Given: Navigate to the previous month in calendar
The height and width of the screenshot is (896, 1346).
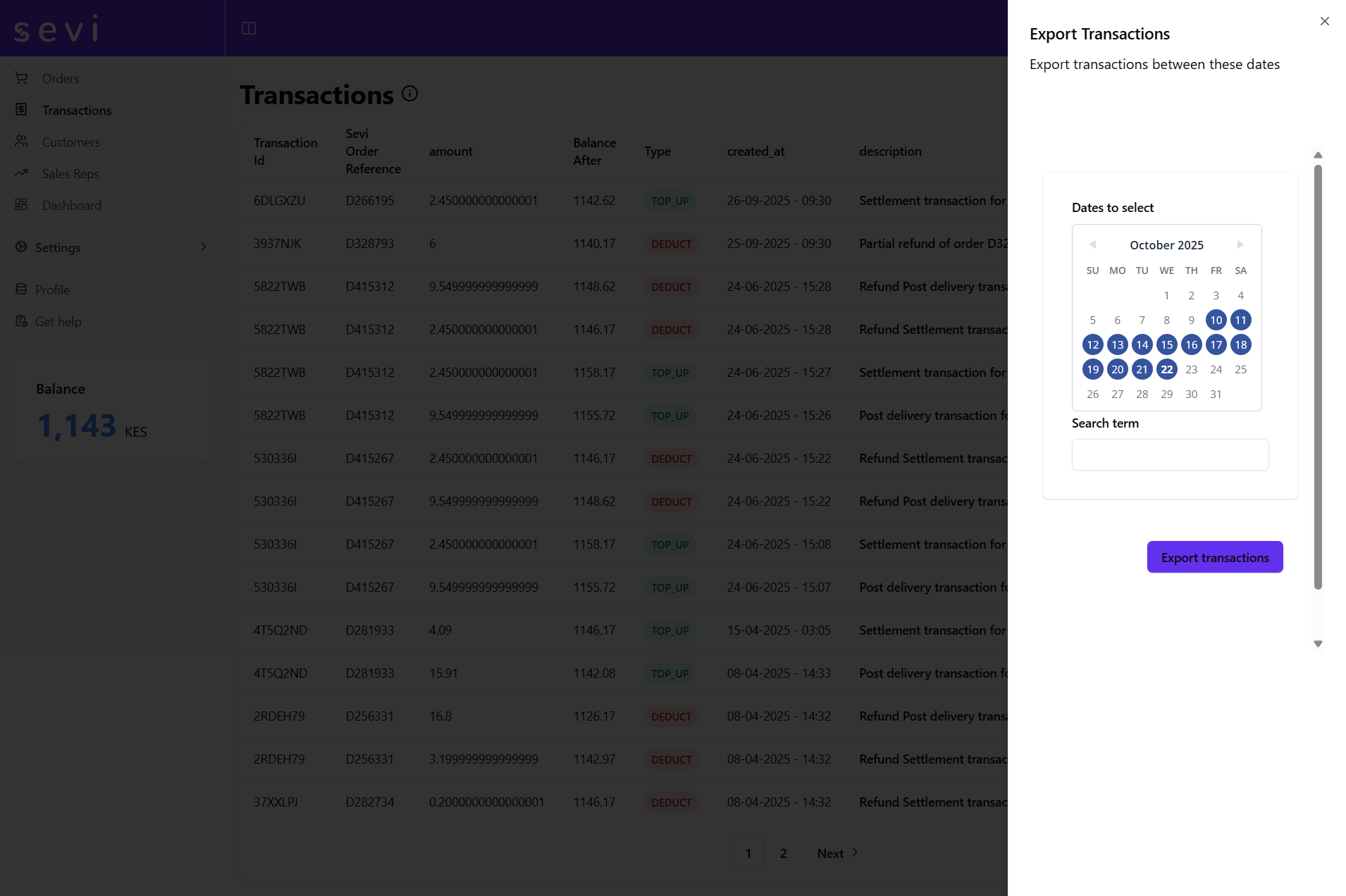Looking at the screenshot, I should pyautogui.click(x=1093, y=244).
